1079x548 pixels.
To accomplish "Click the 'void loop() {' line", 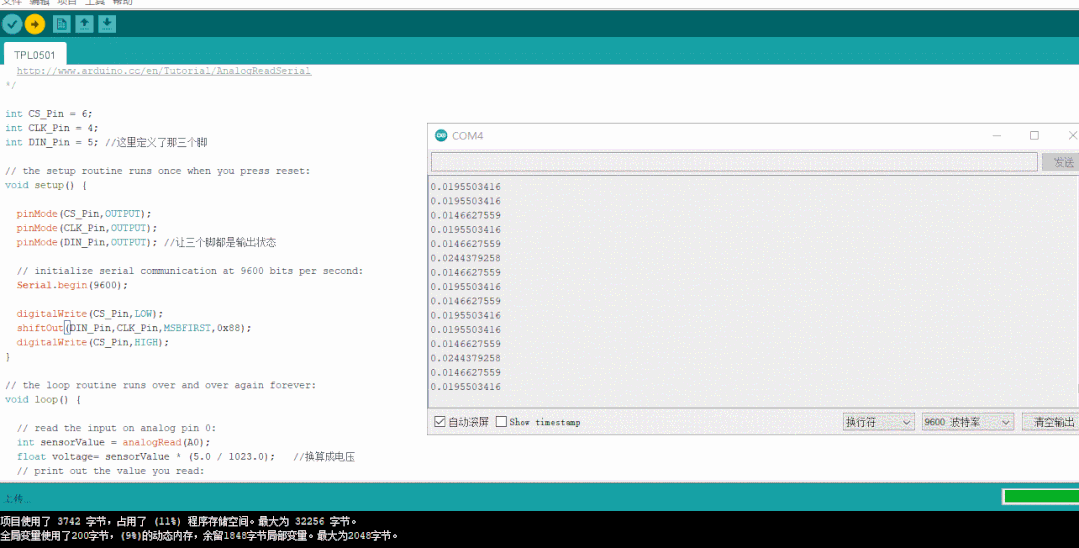I will 43,399.
